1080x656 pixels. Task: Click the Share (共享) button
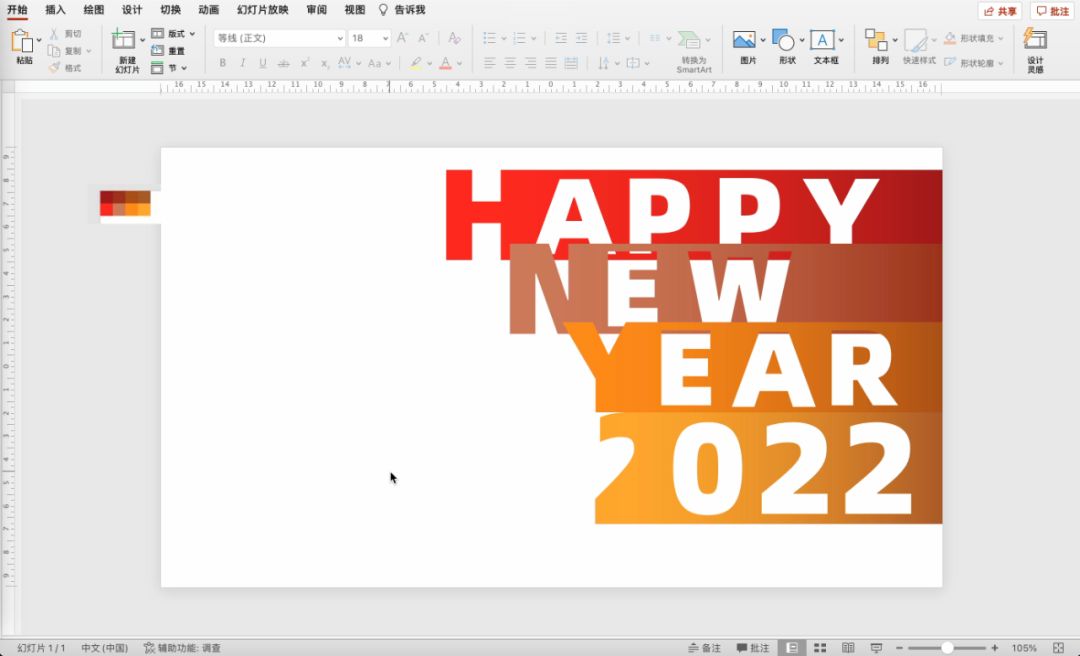pyautogui.click(x=1000, y=11)
